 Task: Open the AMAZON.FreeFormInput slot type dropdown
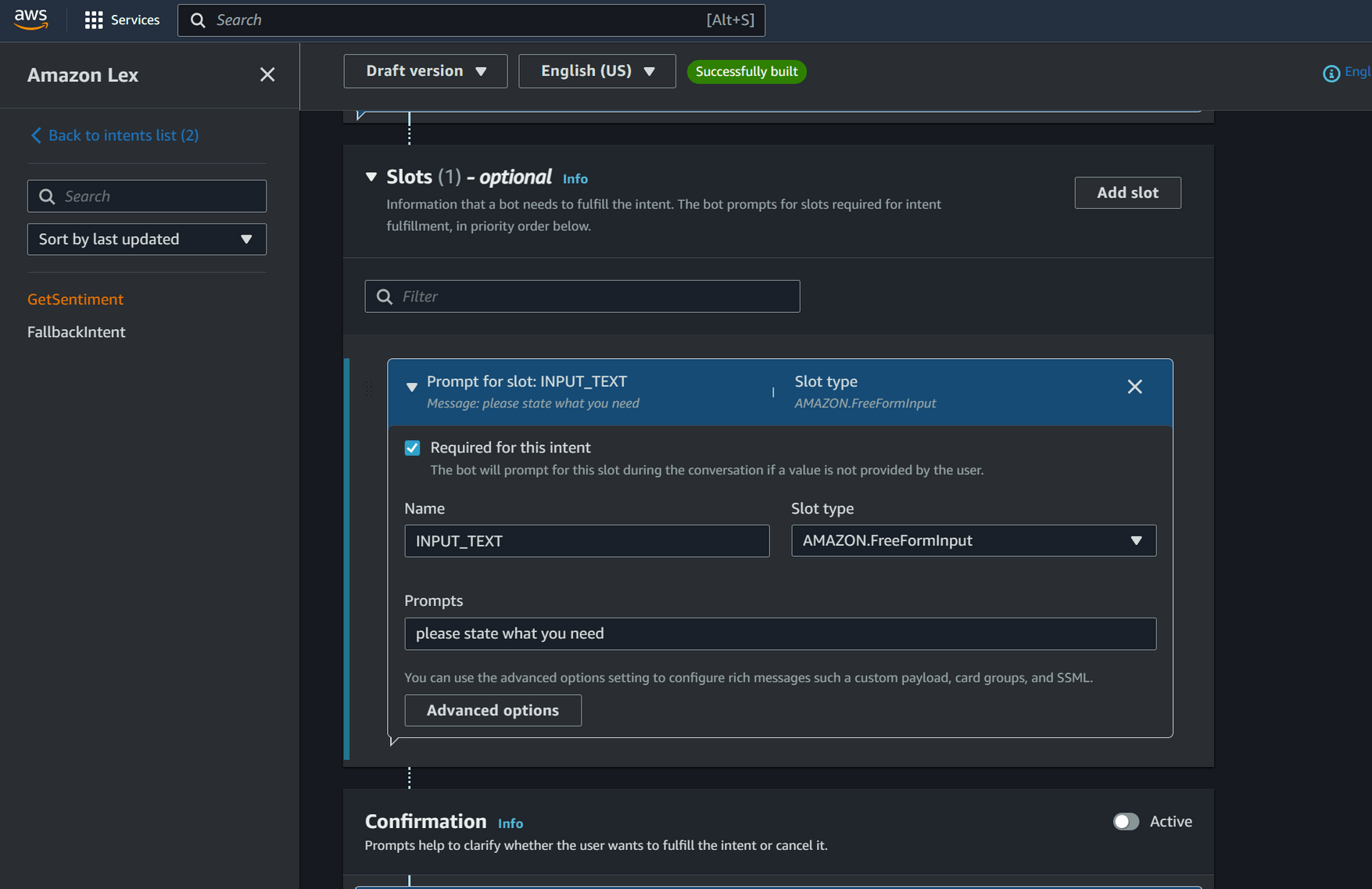point(973,540)
